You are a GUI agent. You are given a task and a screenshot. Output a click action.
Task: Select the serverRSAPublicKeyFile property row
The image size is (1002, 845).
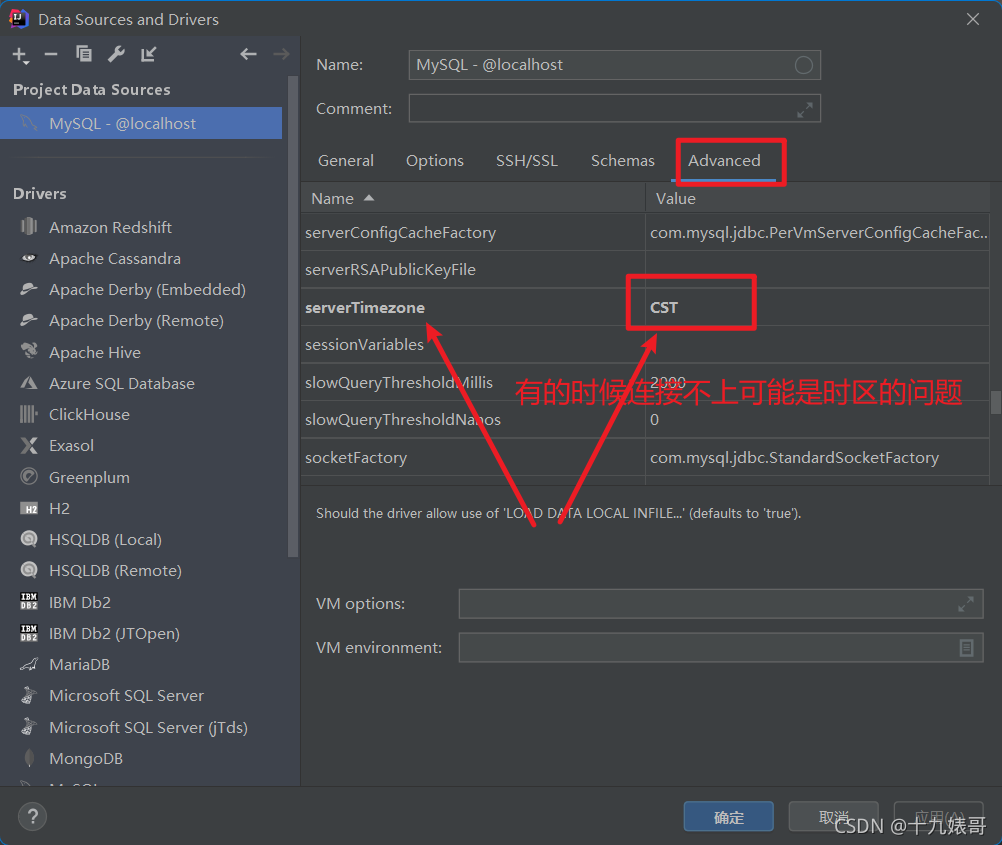tap(645, 270)
